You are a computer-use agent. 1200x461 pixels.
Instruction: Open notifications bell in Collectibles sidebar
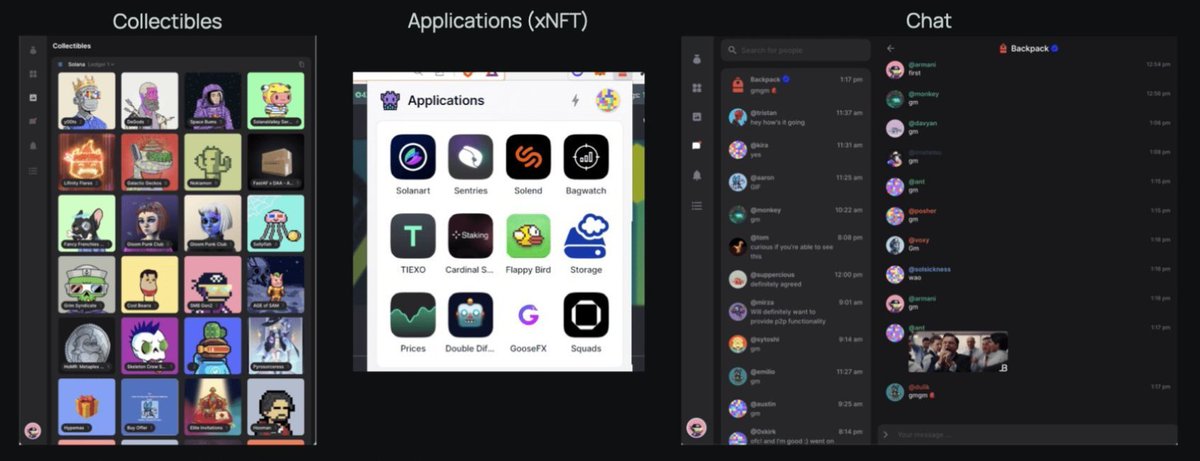coord(33,146)
